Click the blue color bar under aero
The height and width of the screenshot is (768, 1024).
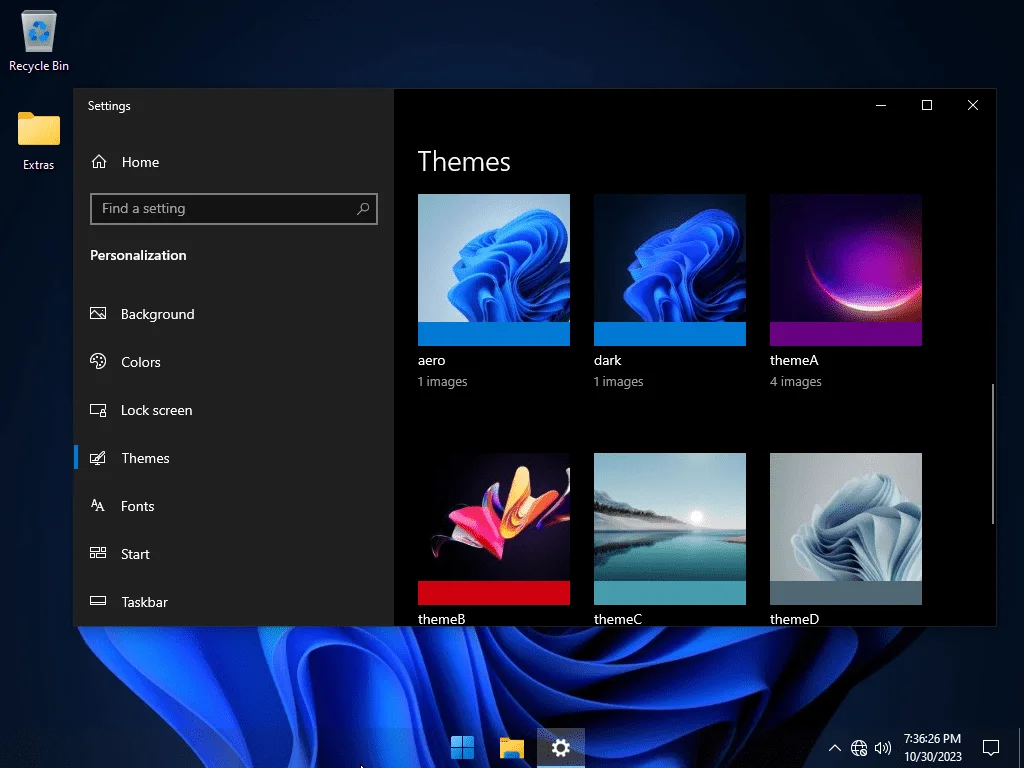(x=494, y=334)
